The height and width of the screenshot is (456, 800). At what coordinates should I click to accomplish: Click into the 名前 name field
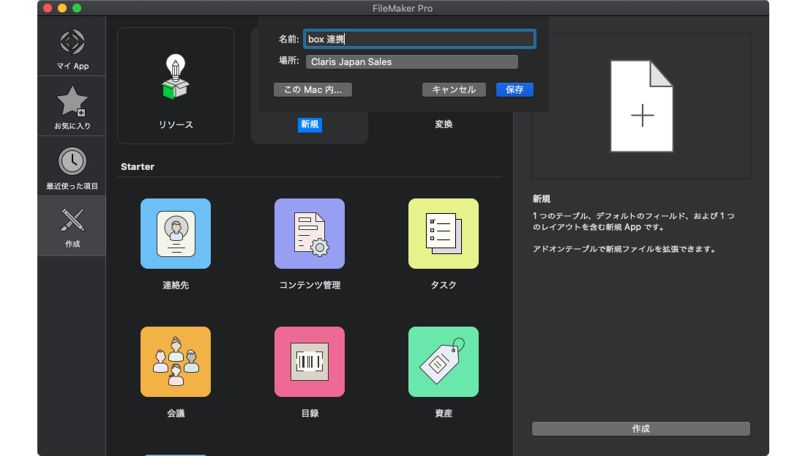coord(419,39)
